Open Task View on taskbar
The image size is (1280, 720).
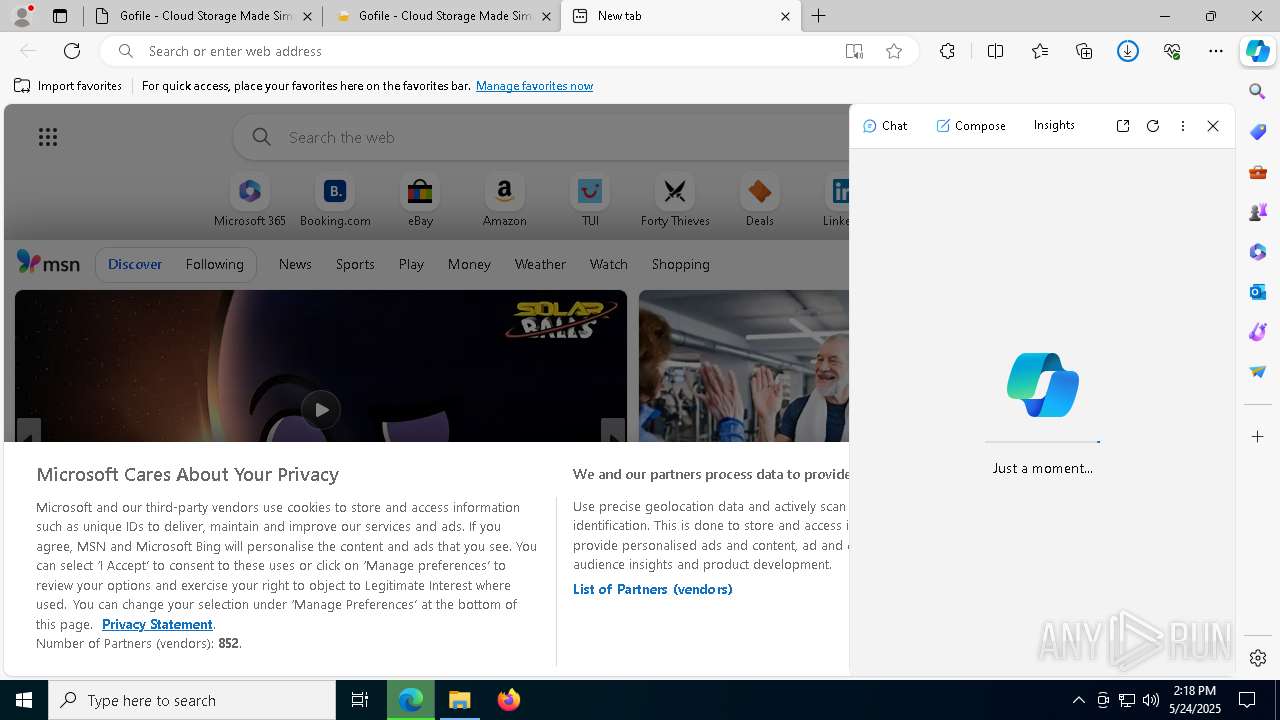point(360,700)
